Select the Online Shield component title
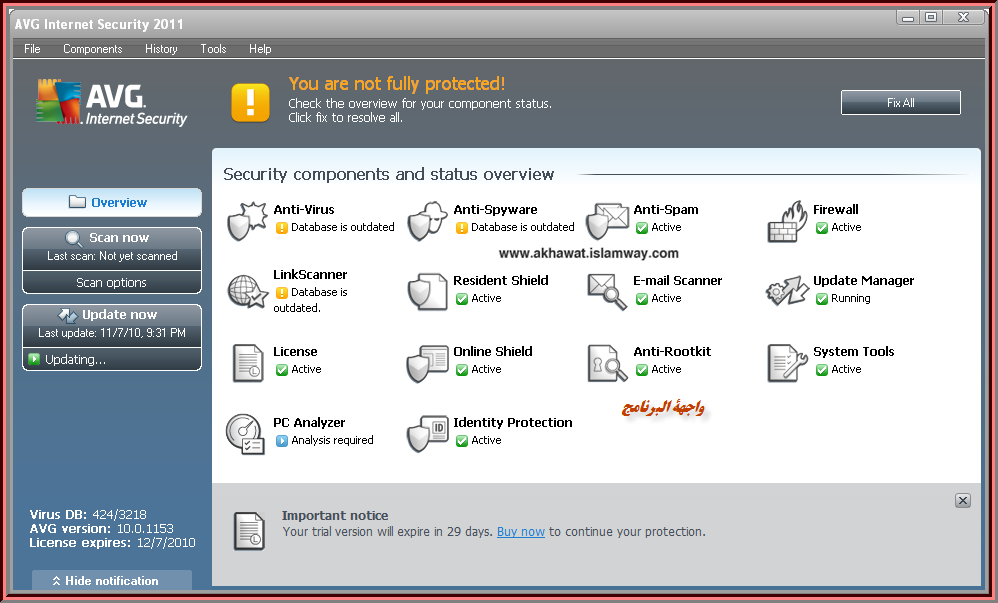The height and width of the screenshot is (603, 998). point(493,351)
